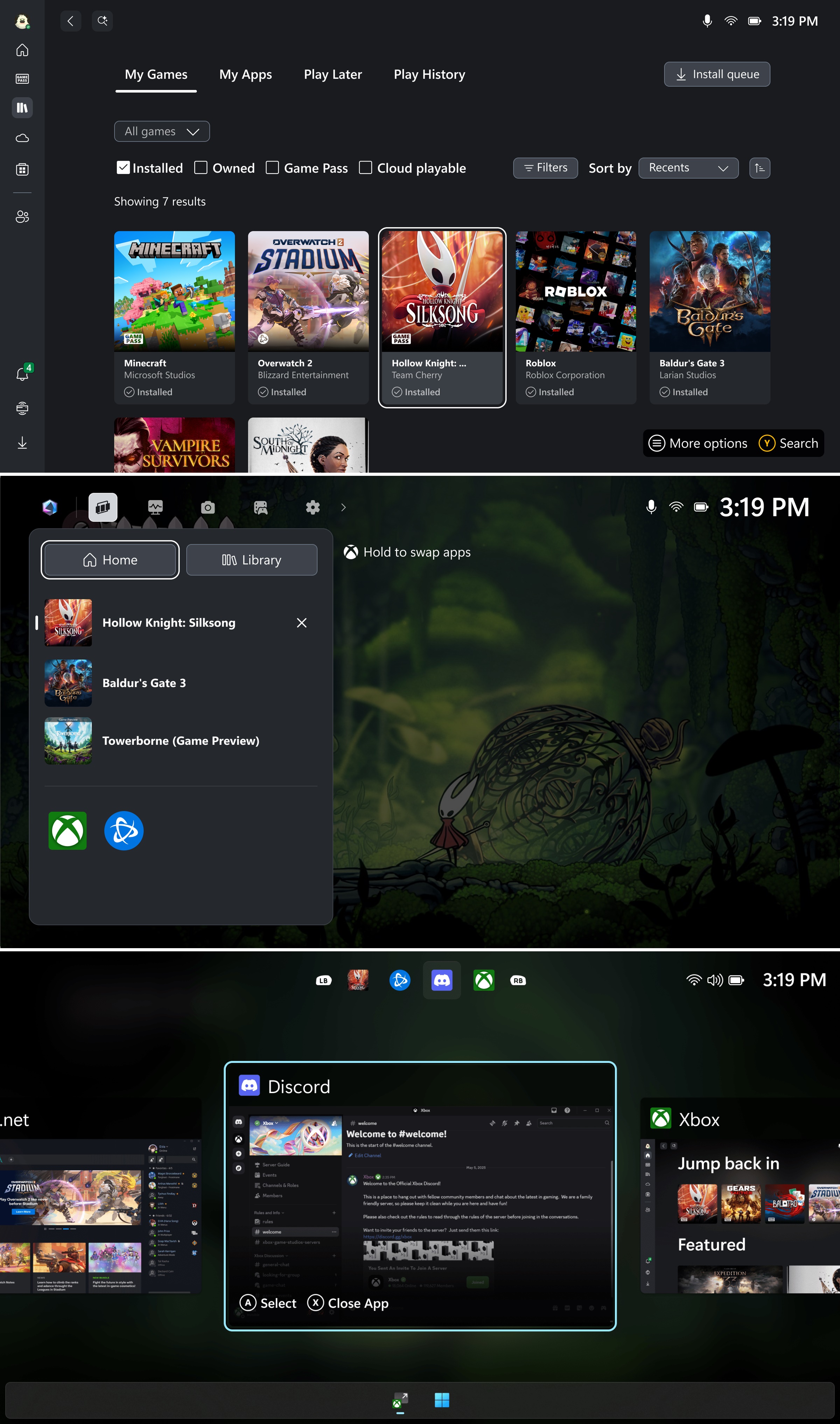The image size is (840, 1424).
Task: Toggle sort order direction icon
Action: [x=759, y=168]
